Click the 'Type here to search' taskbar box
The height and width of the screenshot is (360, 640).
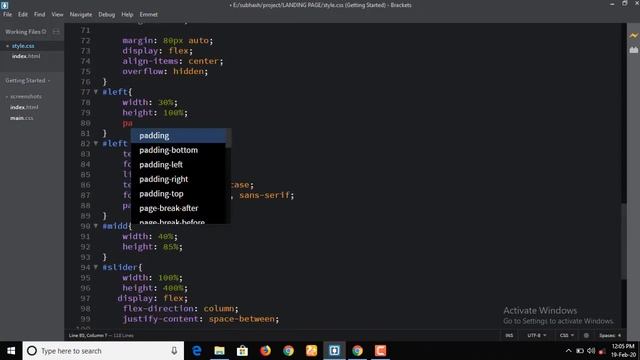[103, 351]
